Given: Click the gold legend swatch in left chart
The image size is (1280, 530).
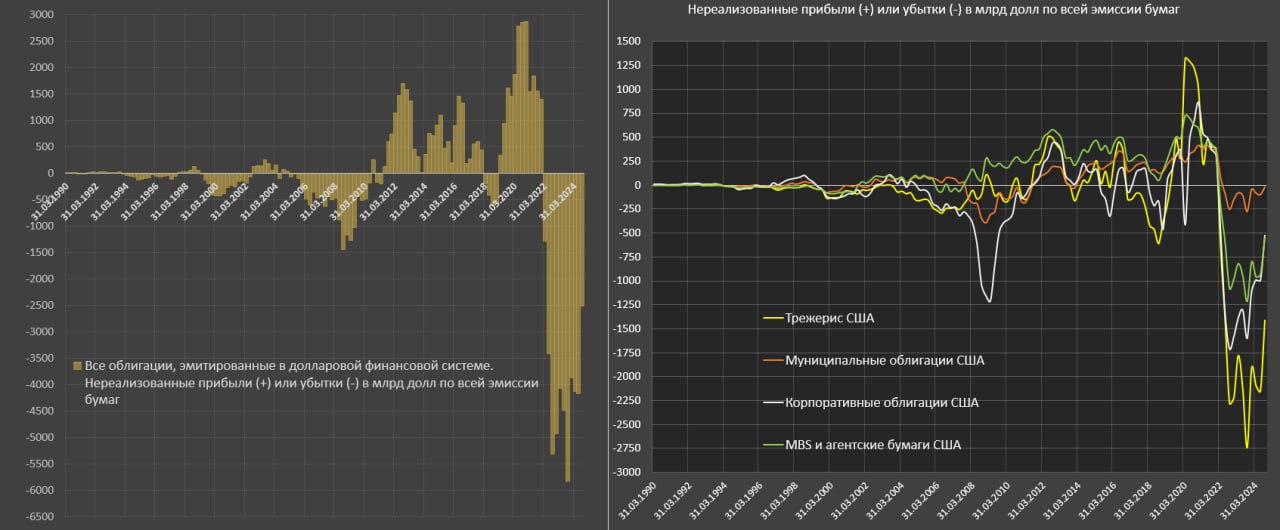Looking at the screenshot, I should (x=78, y=365).
